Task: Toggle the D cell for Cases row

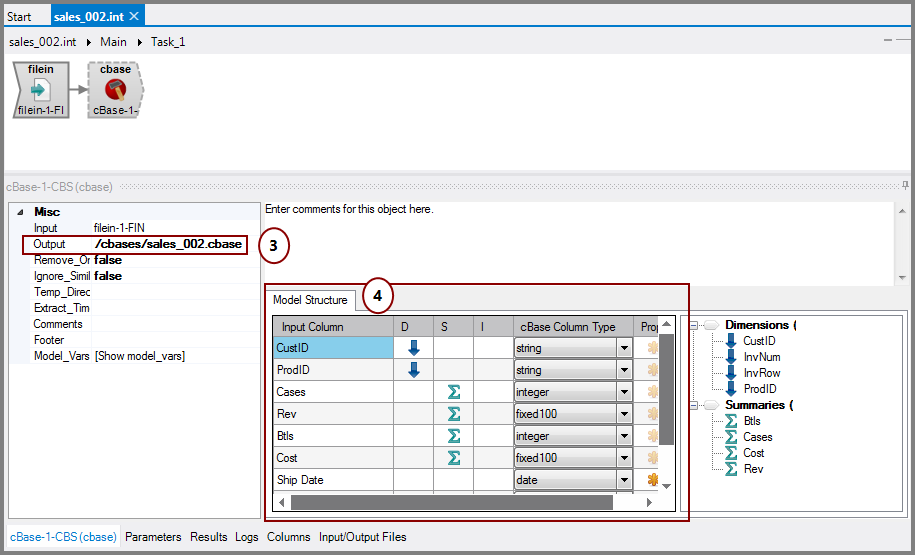Action: [x=414, y=392]
